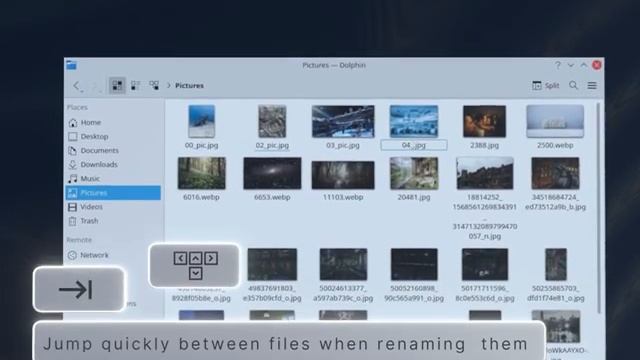Select the 49837691803_ image thumbnail
Screen dimensions: 640x360
[272, 264]
